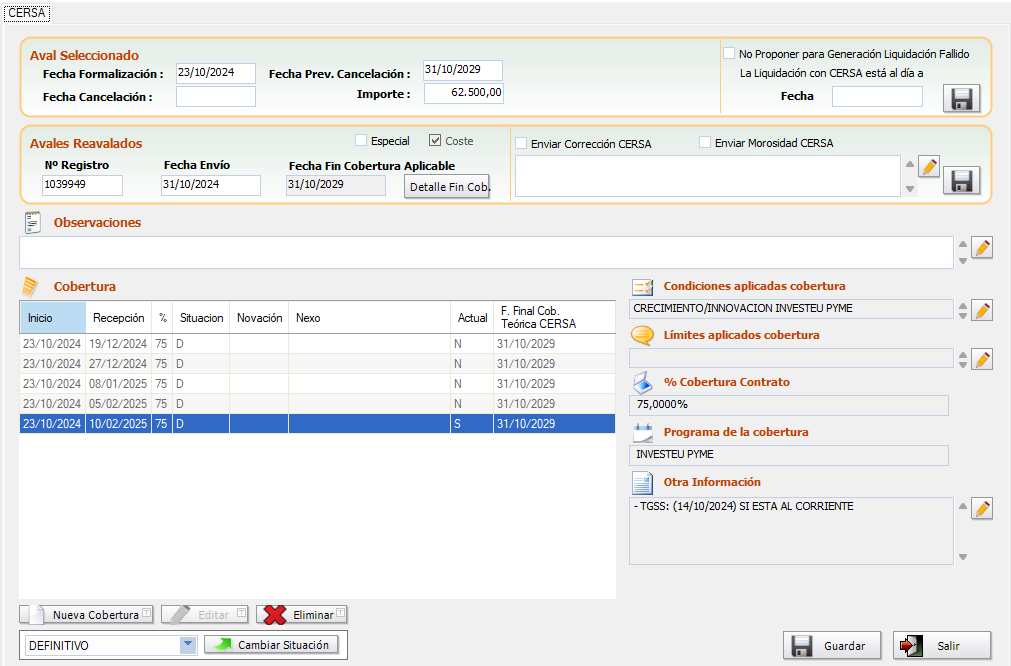The image size is (1011, 666).
Task: Click the save disk icon in Avales Reavalados
Action: (x=961, y=181)
